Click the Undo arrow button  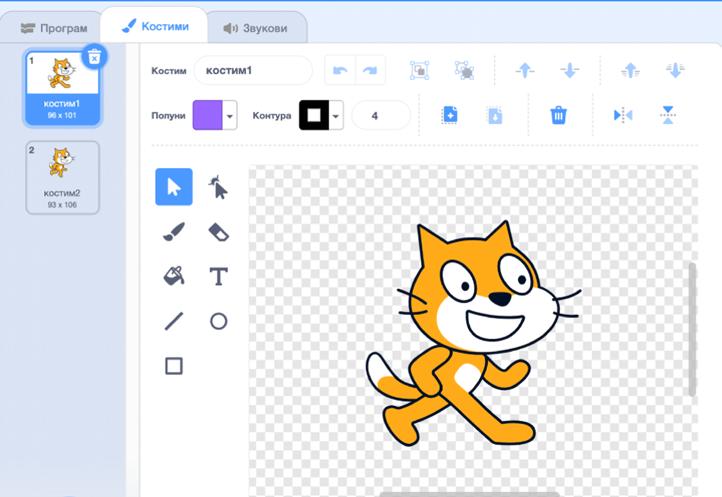[340, 70]
